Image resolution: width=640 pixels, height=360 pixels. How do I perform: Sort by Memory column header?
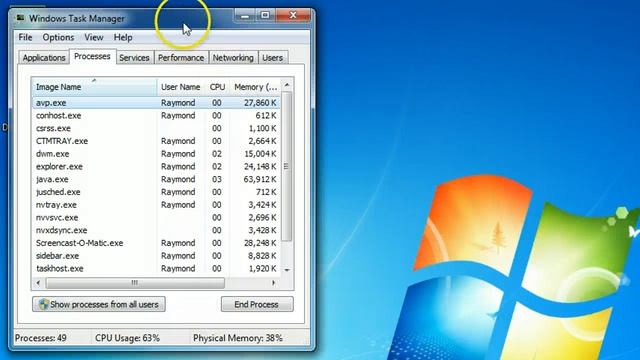tap(255, 87)
